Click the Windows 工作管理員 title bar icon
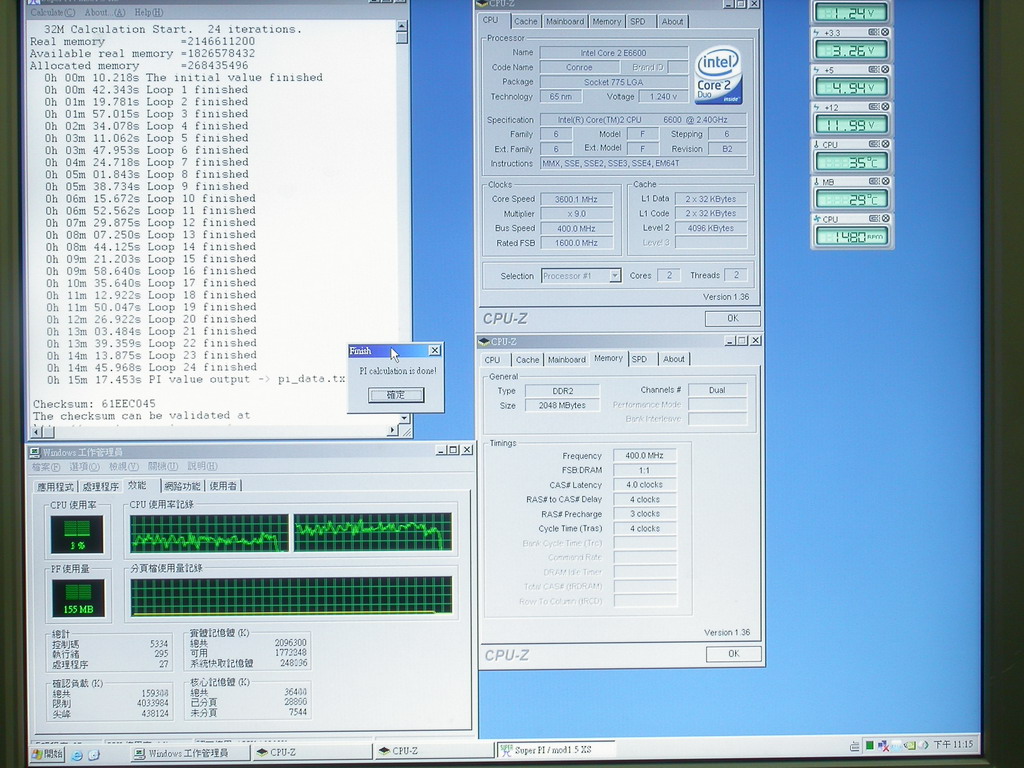This screenshot has width=1024, height=768. tap(35, 452)
